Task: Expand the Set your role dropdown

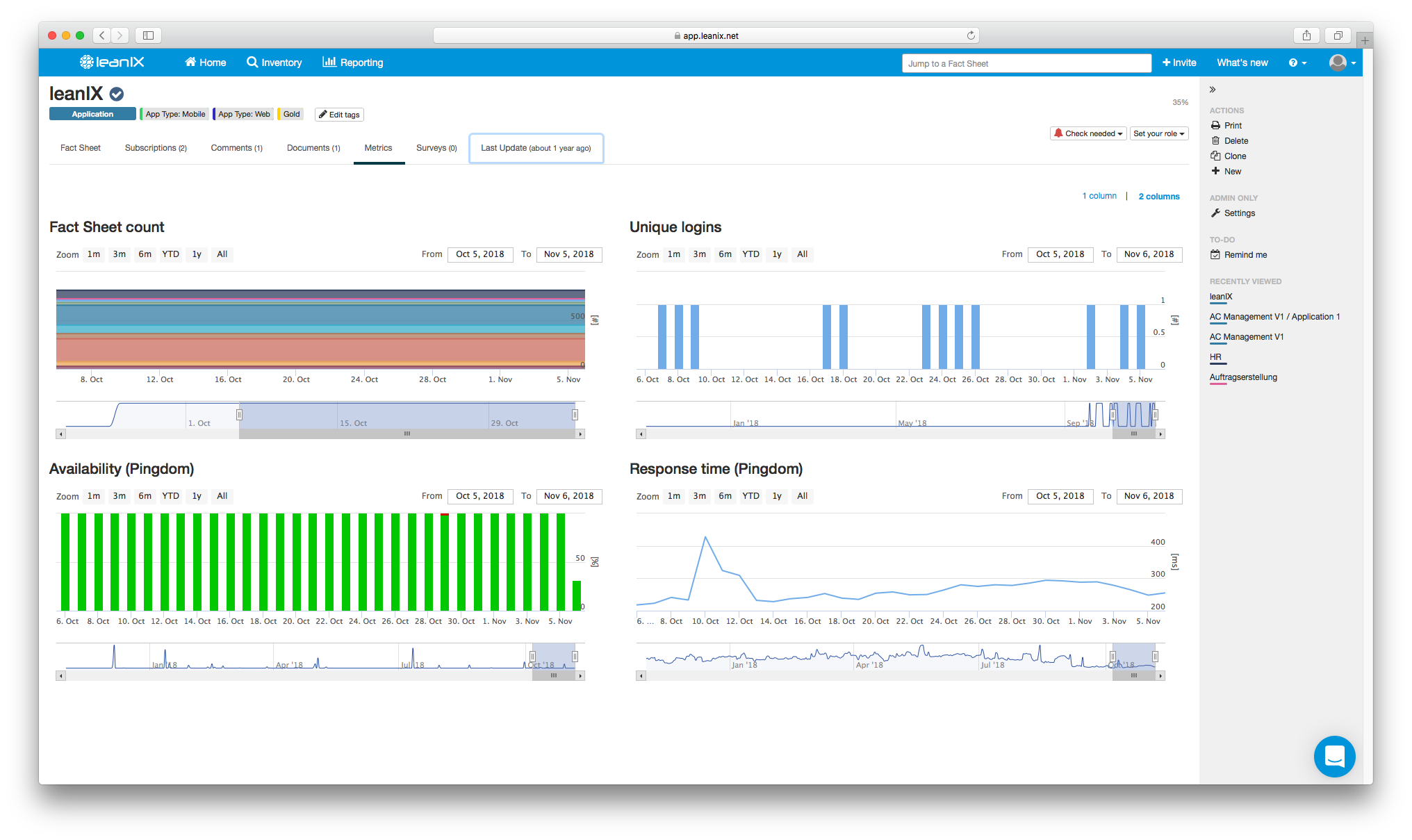Action: click(x=1158, y=133)
